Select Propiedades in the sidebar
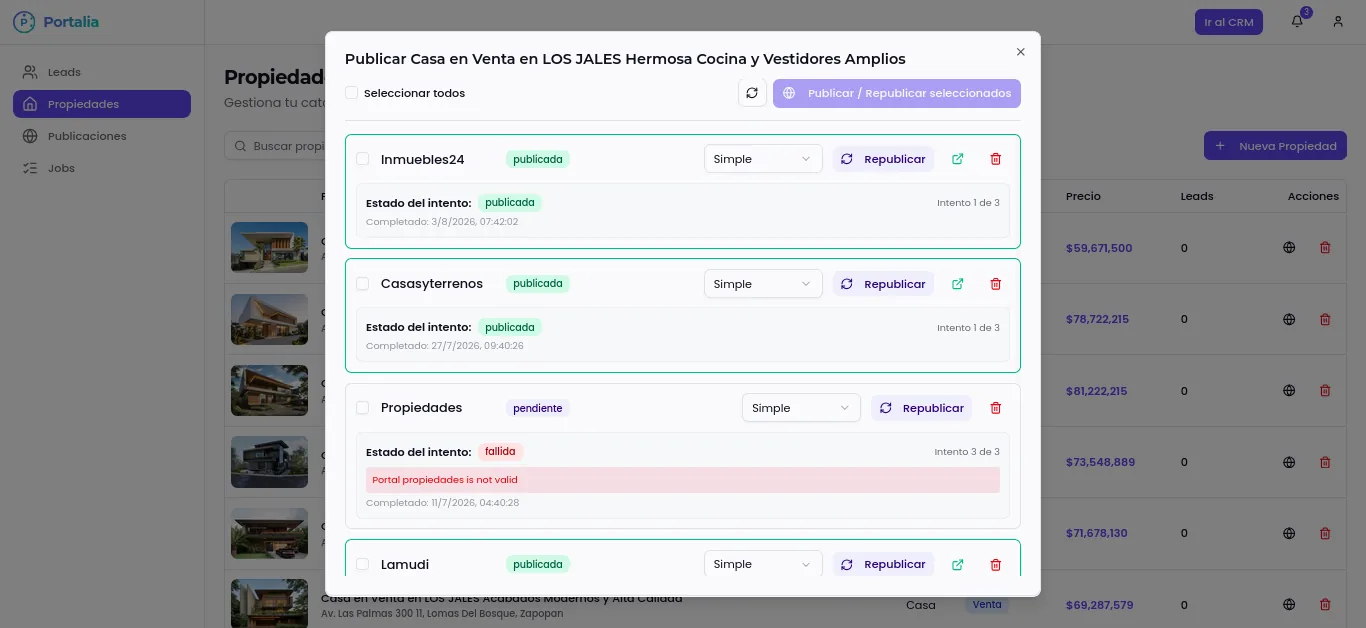Image resolution: width=1366 pixels, height=628 pixels. pyautogui.click(x=102, y=104)
